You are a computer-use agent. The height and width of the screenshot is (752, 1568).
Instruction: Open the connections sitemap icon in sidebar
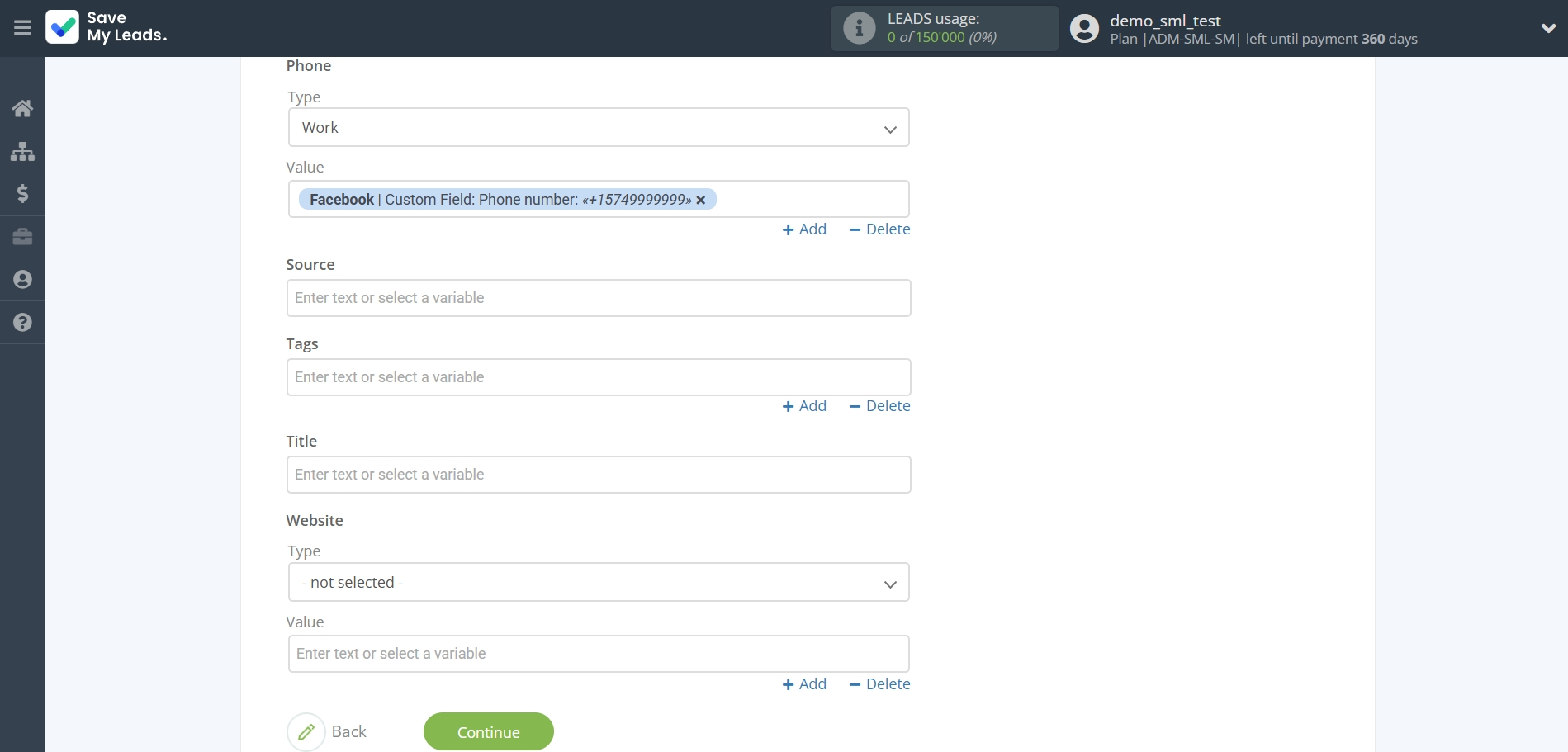pyautogui.click(x=22, y=151)
